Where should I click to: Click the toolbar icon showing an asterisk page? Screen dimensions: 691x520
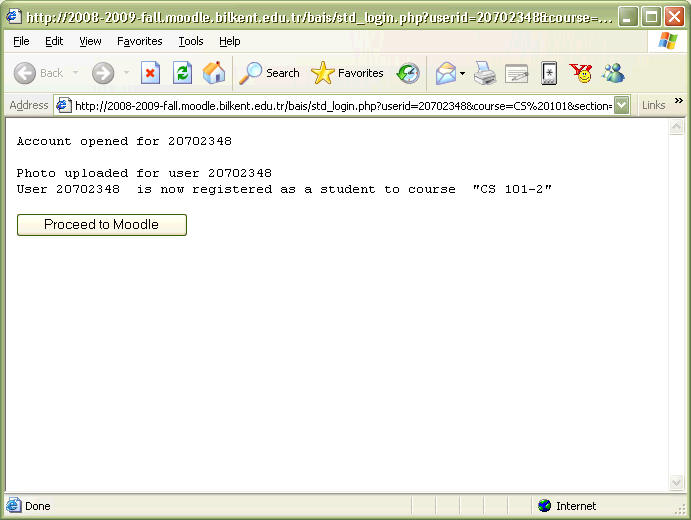click(549, 73)
